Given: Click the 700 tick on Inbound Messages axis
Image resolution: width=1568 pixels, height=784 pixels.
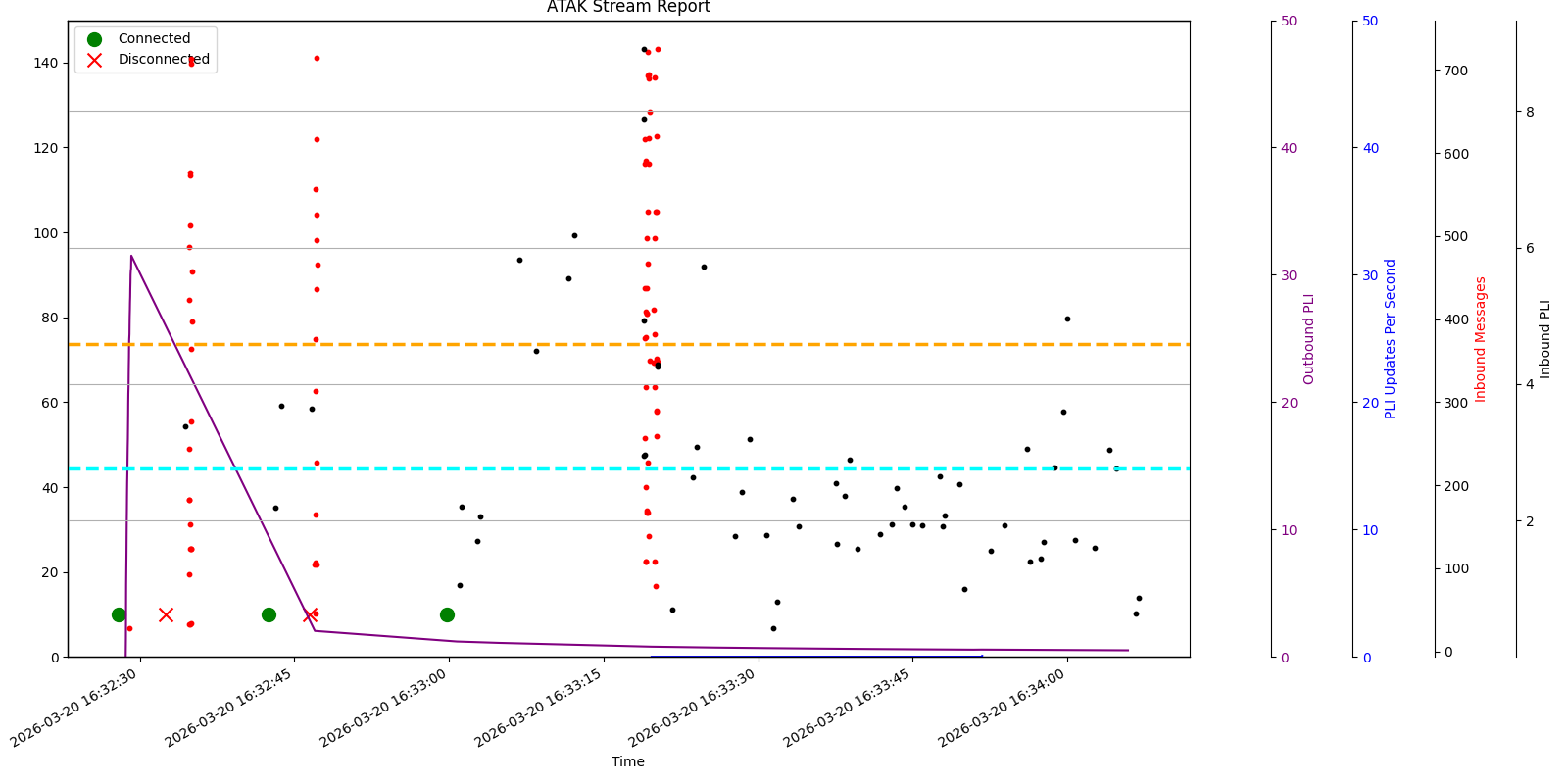Looking at the screenshot, I should click(1455, 71).
